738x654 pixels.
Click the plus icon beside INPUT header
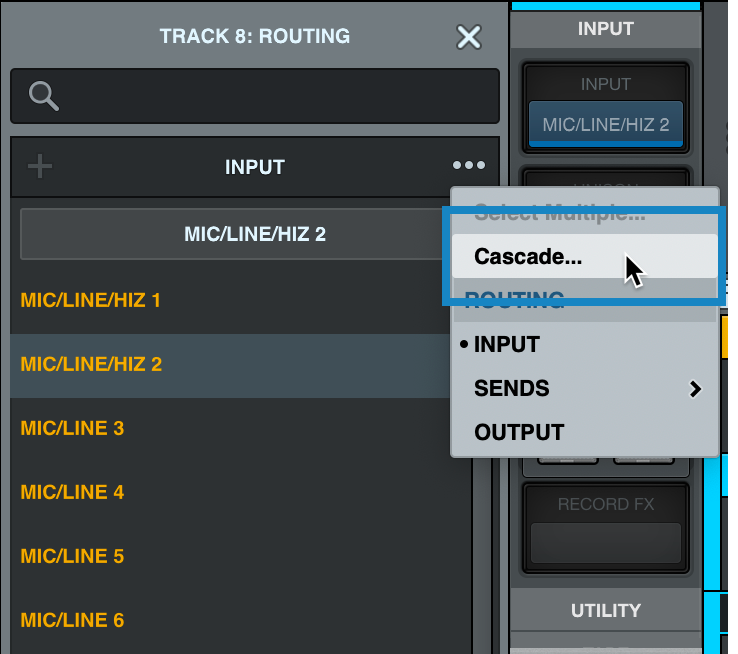point(40,166)
